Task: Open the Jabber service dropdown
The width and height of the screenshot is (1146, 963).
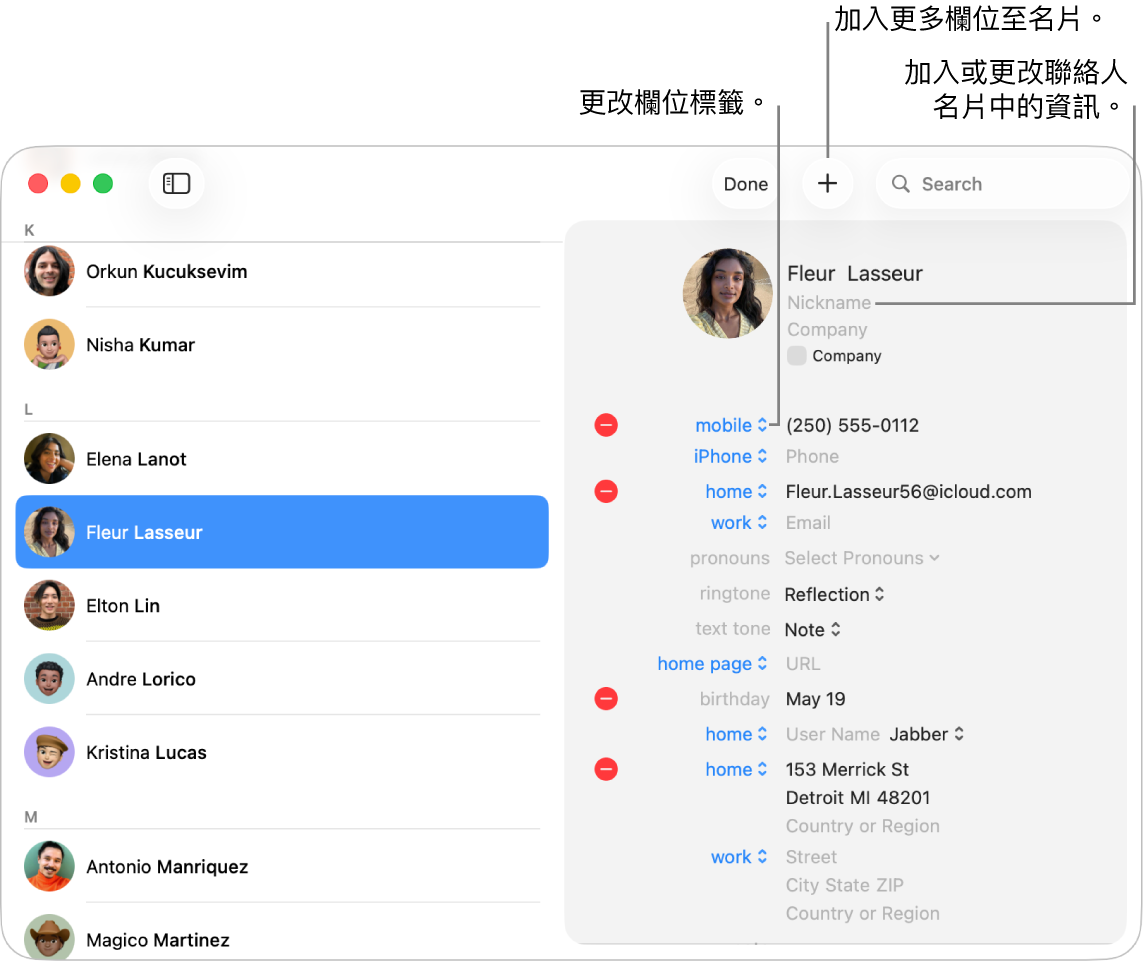Action: click(926, 734)
